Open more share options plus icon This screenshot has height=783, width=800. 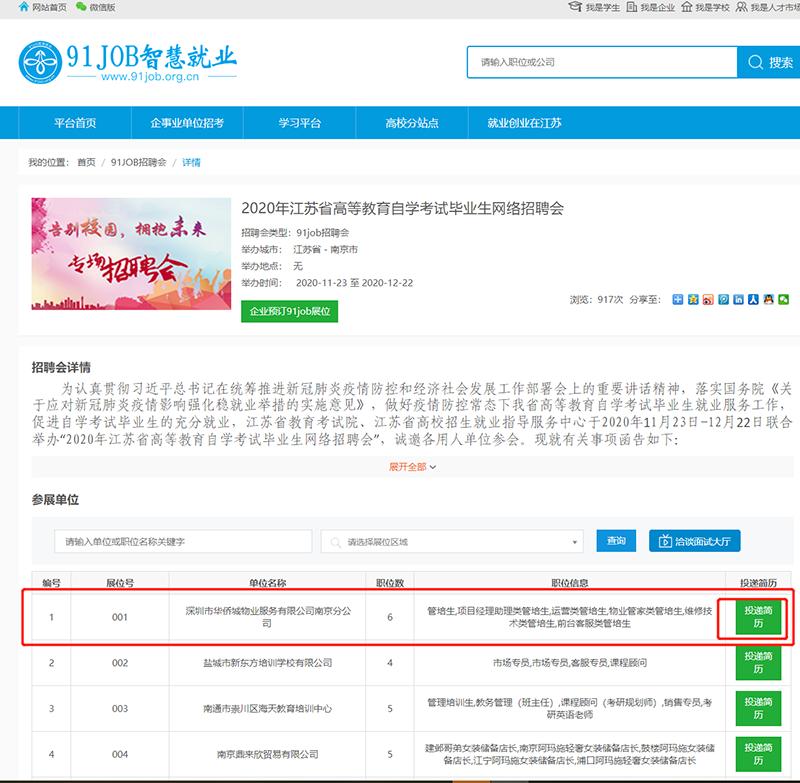pos(678,299)
